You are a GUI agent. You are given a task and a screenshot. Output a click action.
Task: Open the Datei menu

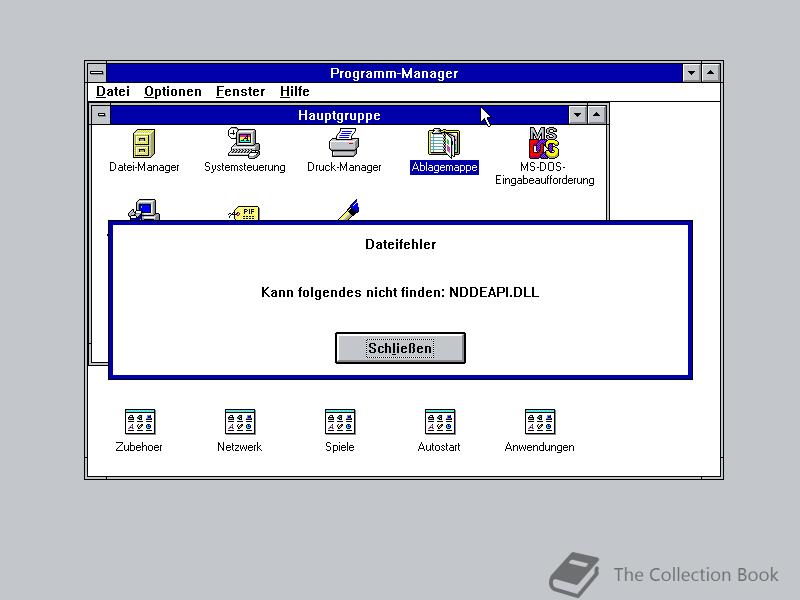tap(113, 91)
